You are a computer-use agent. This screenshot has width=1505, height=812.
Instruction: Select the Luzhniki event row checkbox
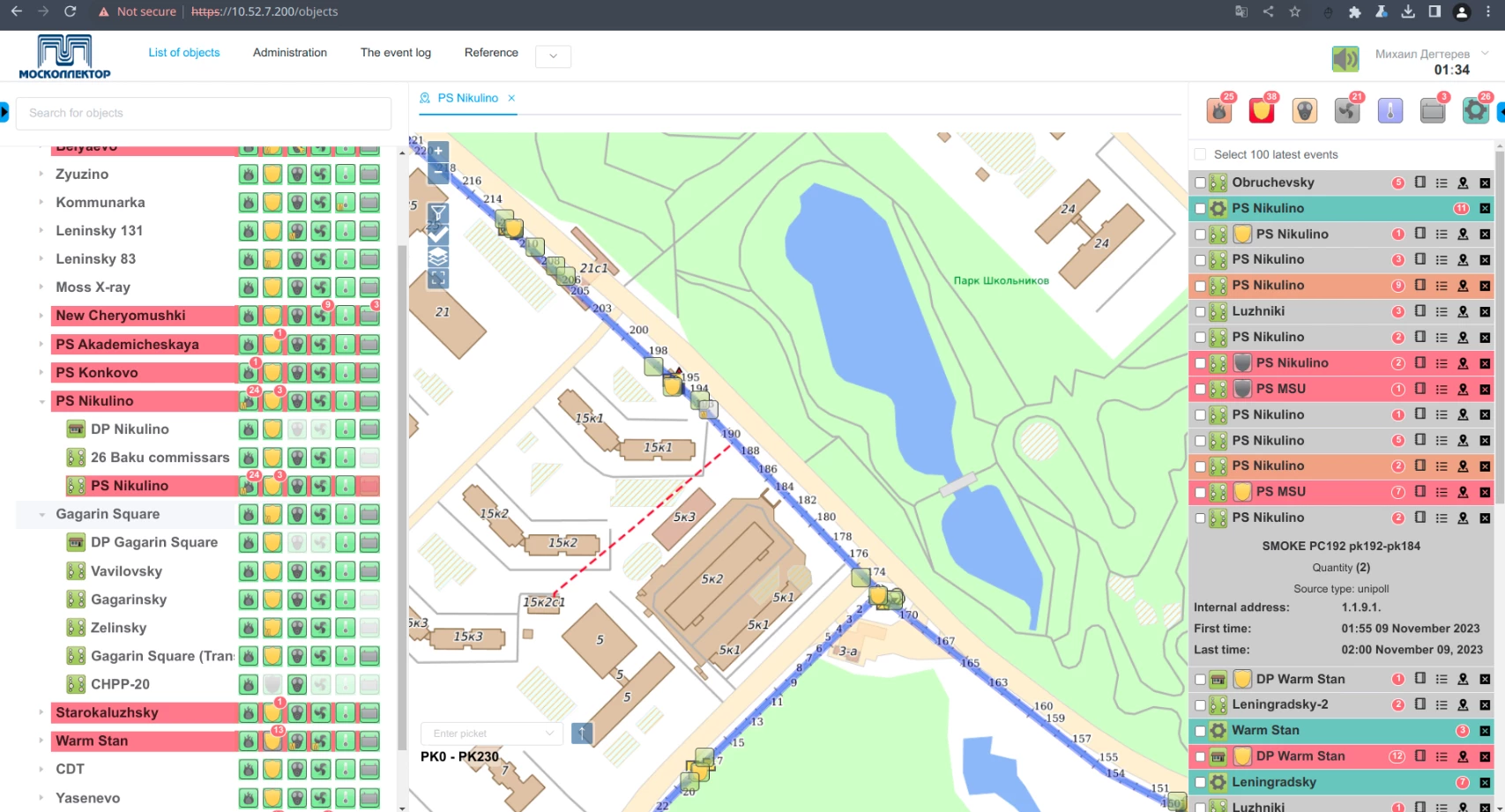pos(1200,311)
